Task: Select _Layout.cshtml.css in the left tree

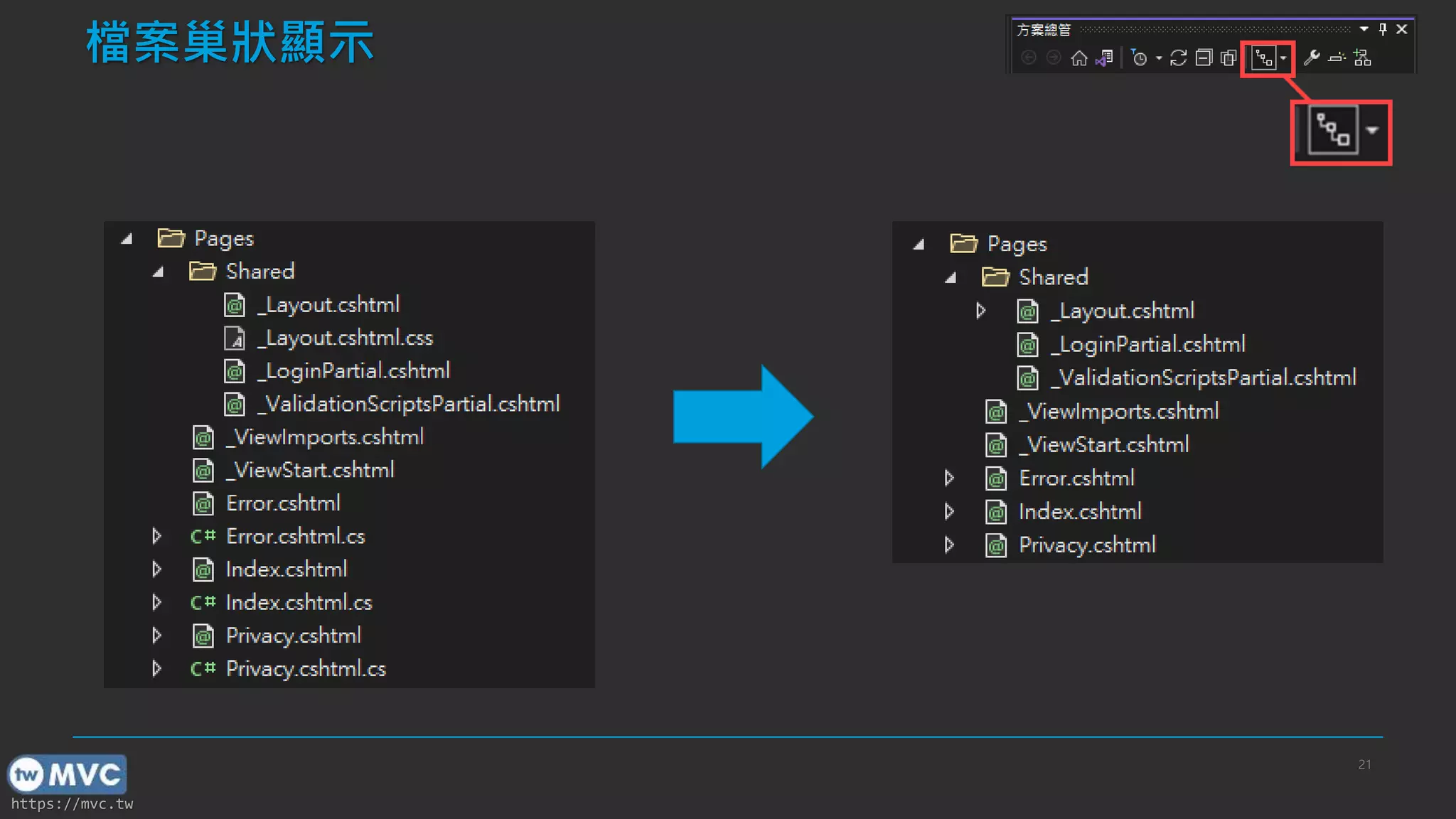Action: point(345,338)
